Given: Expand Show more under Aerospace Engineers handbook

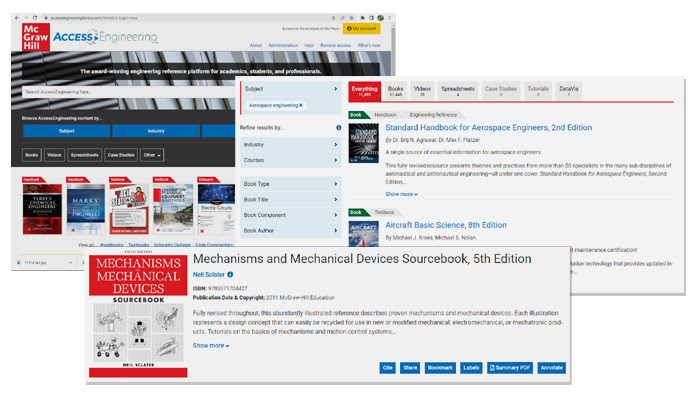Looking at the screenshot, I should [401, 194].
